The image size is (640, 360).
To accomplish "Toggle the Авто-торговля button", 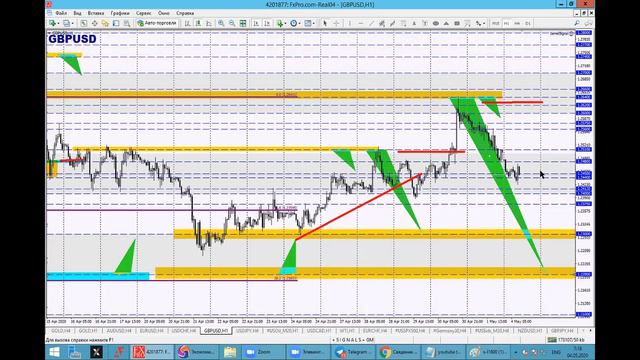I will coord(157,23).
